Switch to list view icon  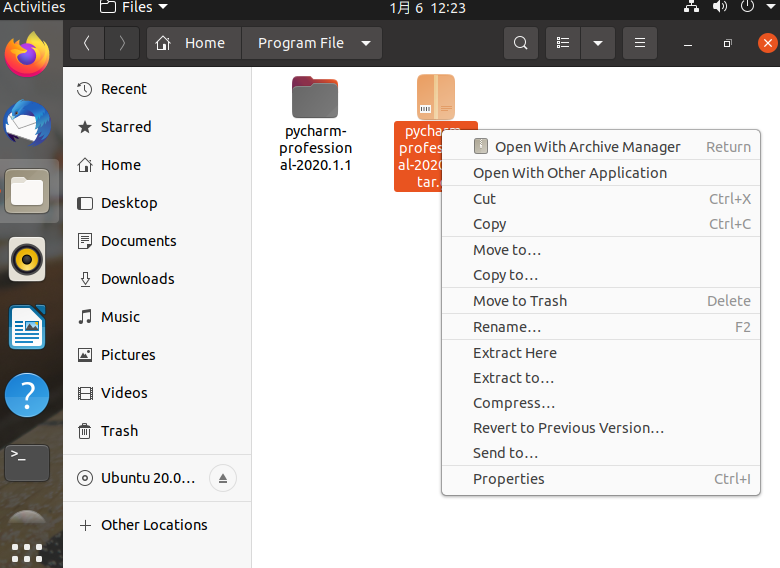(563, 43)
